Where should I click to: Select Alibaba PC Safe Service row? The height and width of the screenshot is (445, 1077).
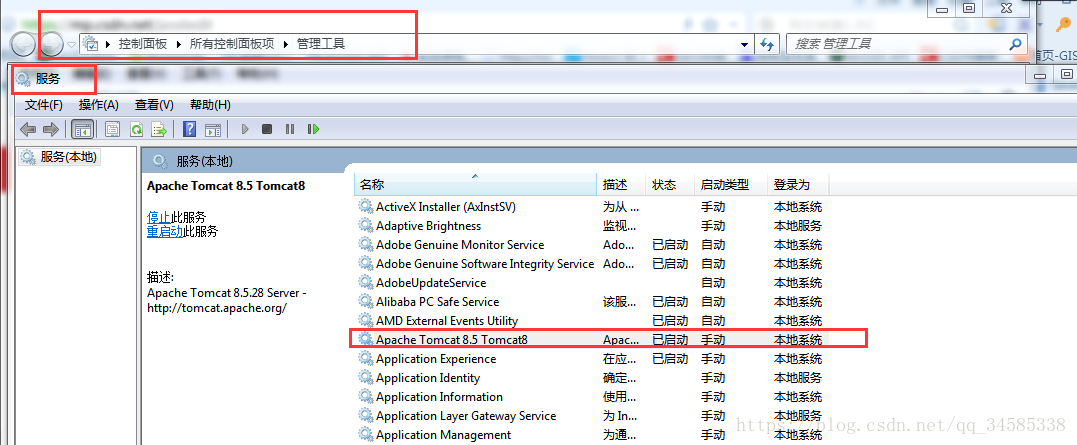tap(592, 302)
